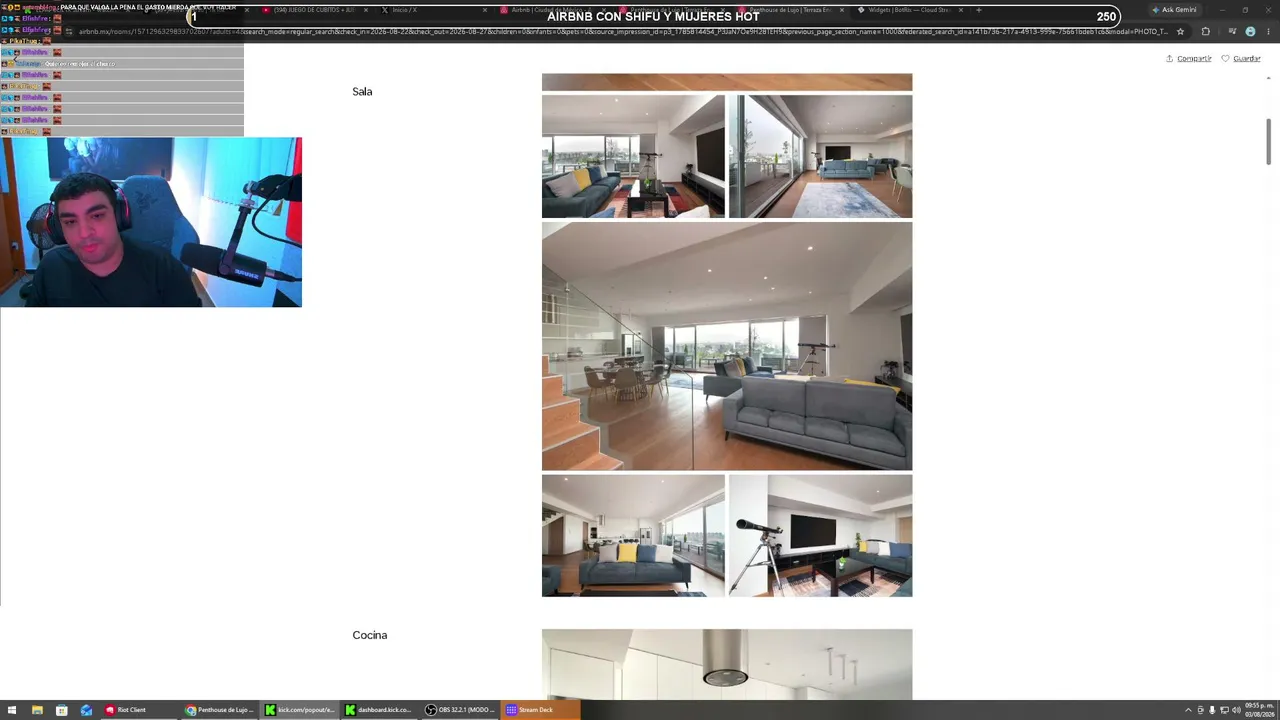Open the glass-wall living room photo

click(x=820, y=156)
